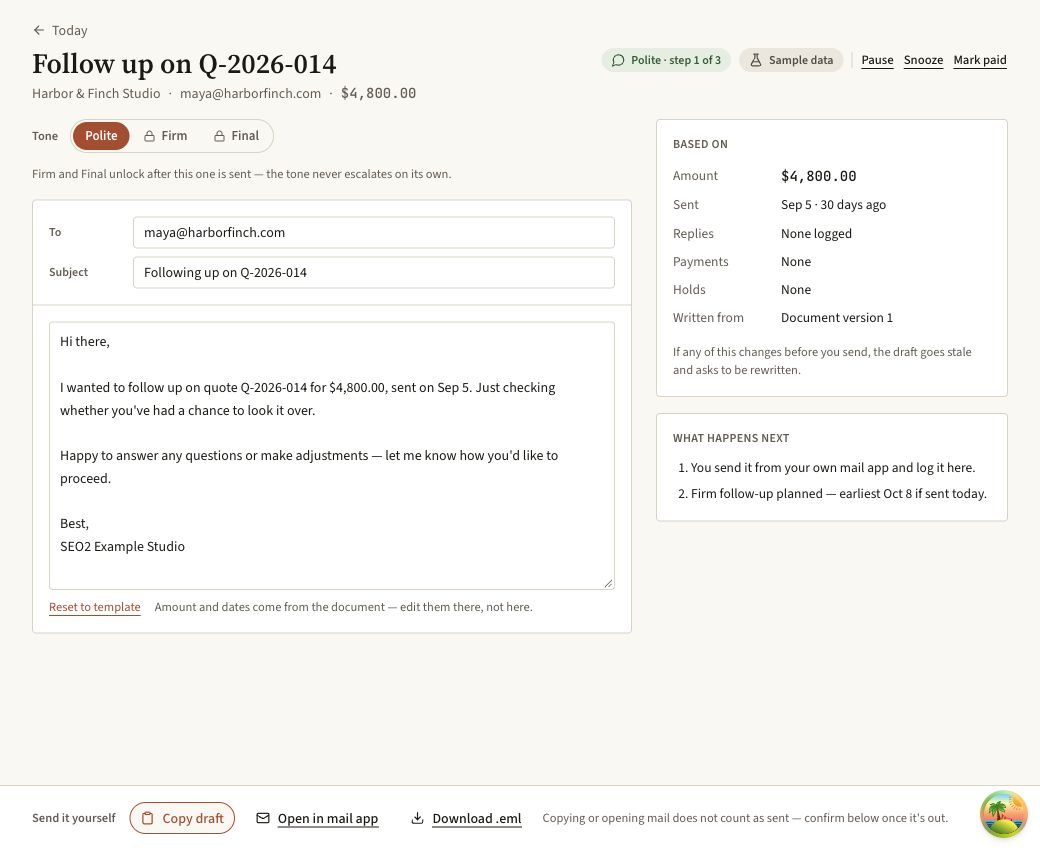Return to Today view

(60, 30)
